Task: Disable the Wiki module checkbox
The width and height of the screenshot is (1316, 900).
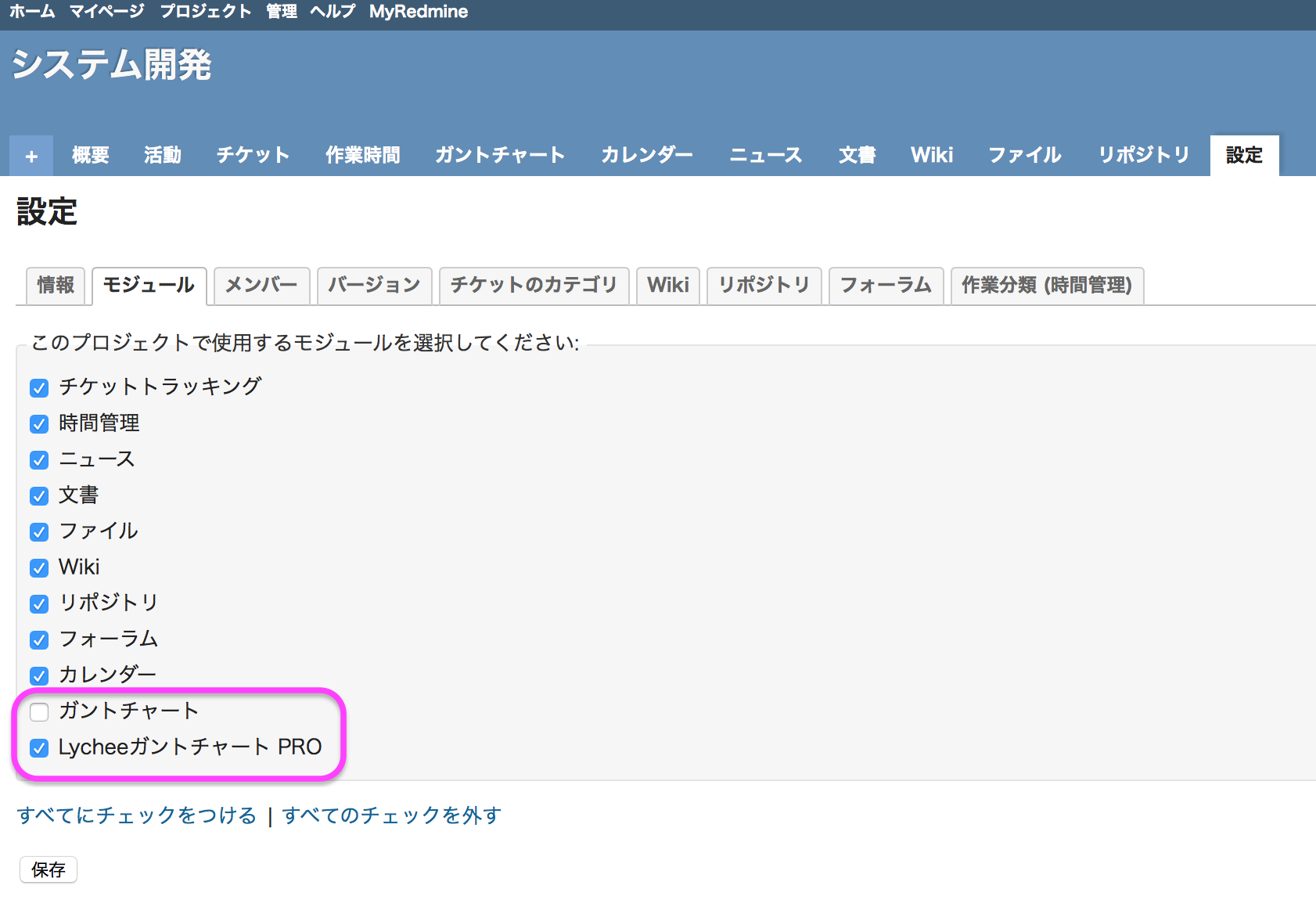Action: pos(38,567)
